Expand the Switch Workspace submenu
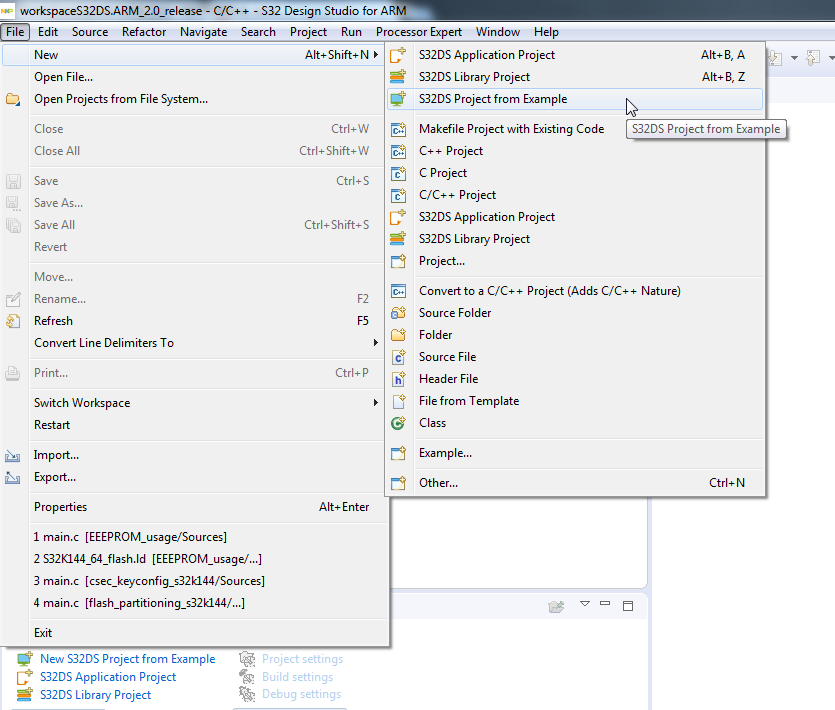Viewport: 835px width, 710px height. 376,403
